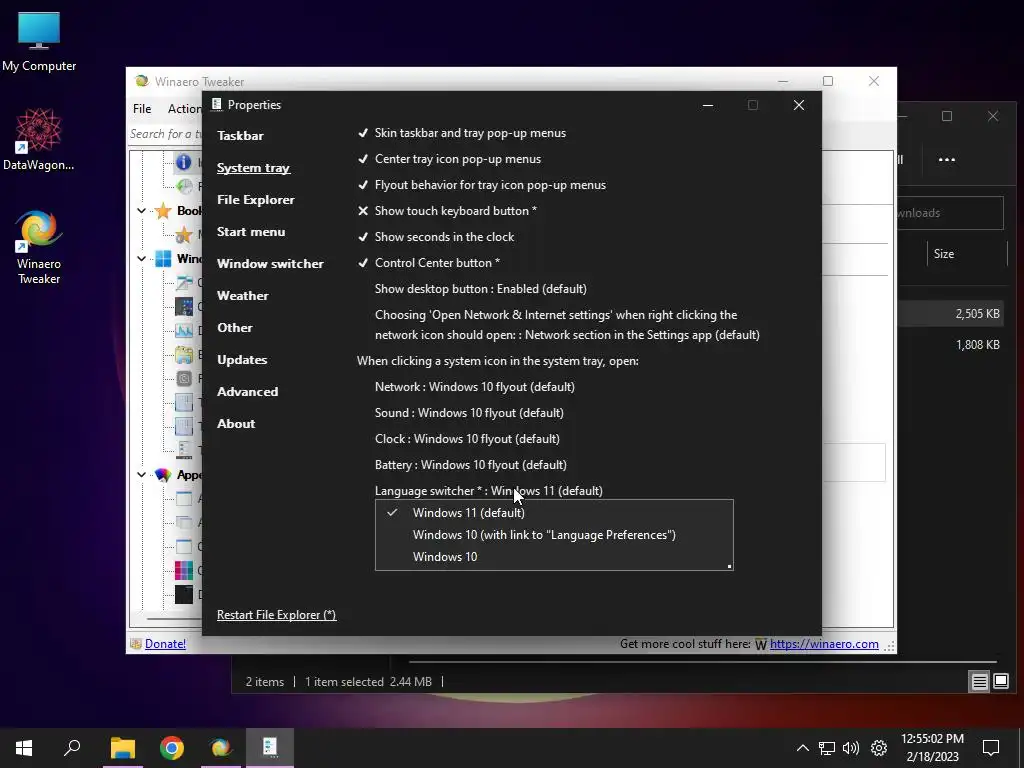Launch Google Chrome from the taskbar
This screenshot has height=768, width=1024.
point(172,747)
